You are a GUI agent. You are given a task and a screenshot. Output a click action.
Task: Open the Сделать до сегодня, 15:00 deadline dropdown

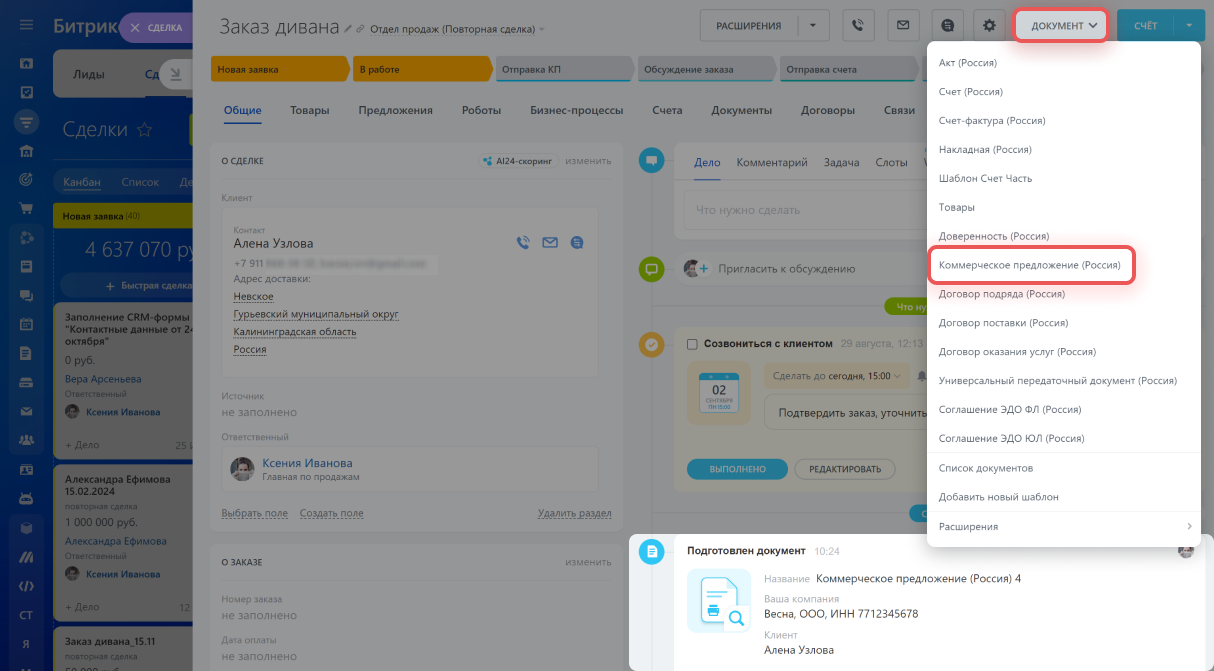(x=839, y=376)
